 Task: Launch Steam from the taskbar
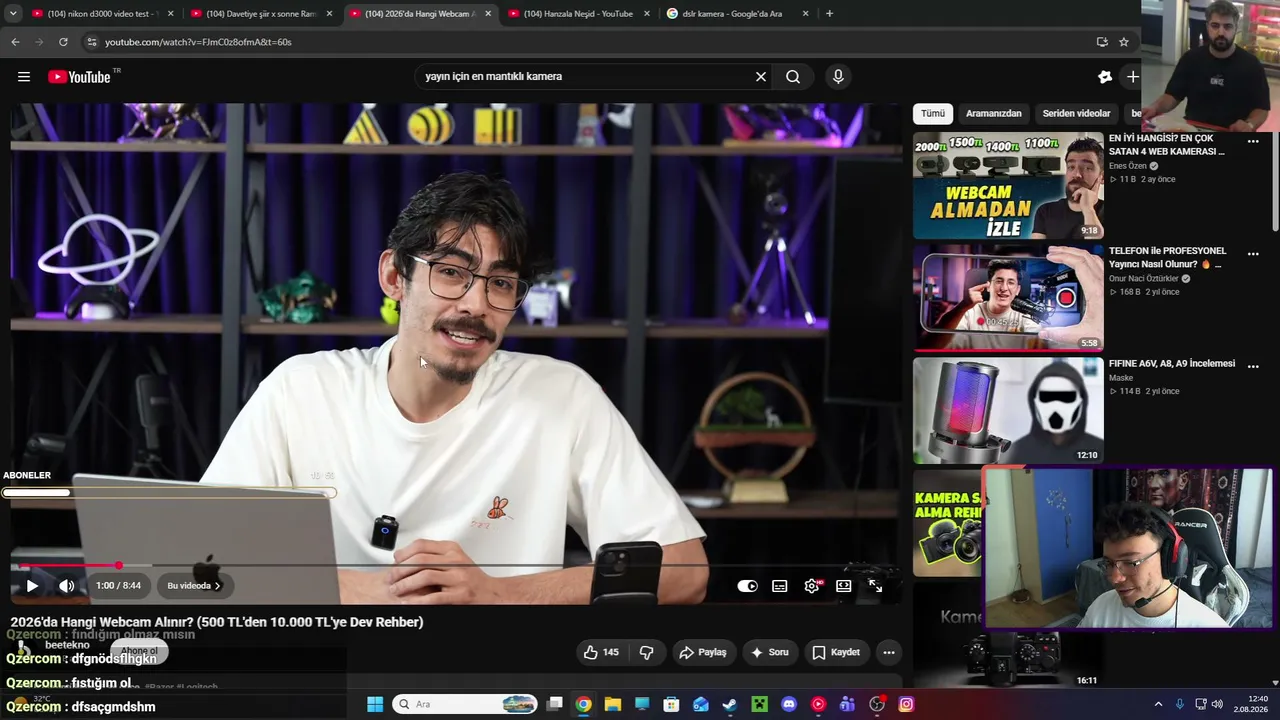click(x=730, y=704)
